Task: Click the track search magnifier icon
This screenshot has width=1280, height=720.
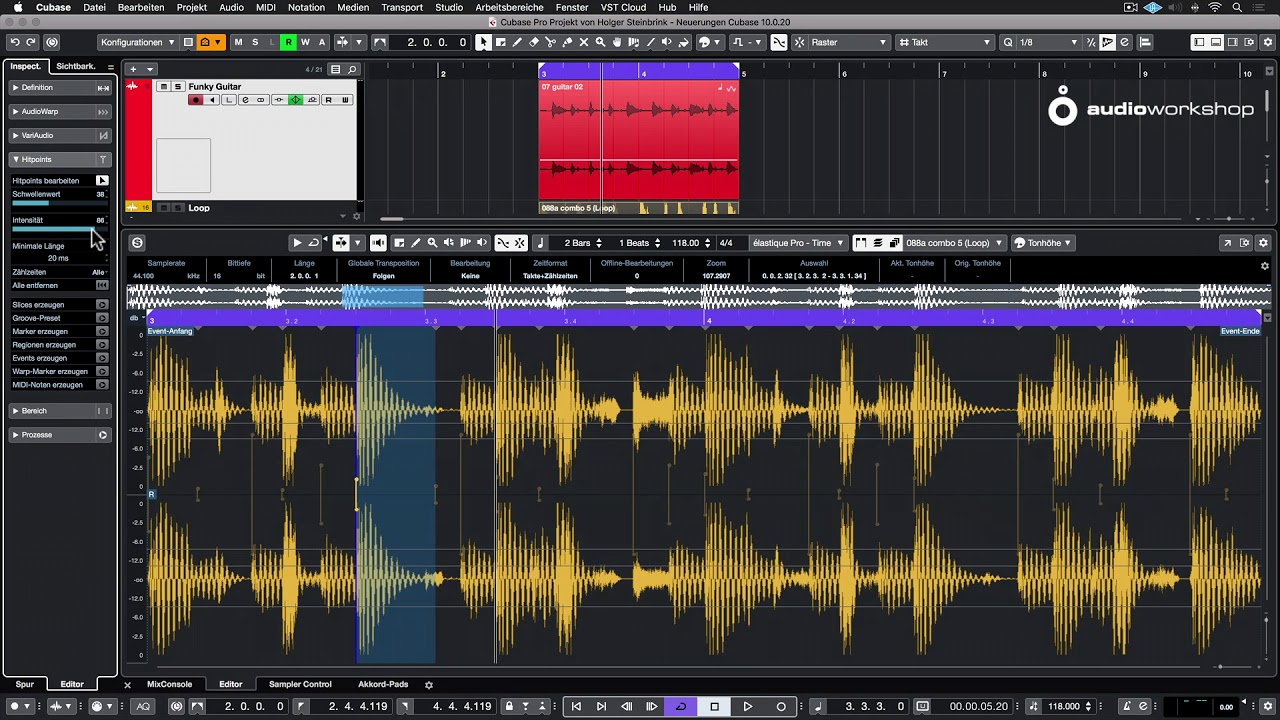Action: [x=351, y=69]
